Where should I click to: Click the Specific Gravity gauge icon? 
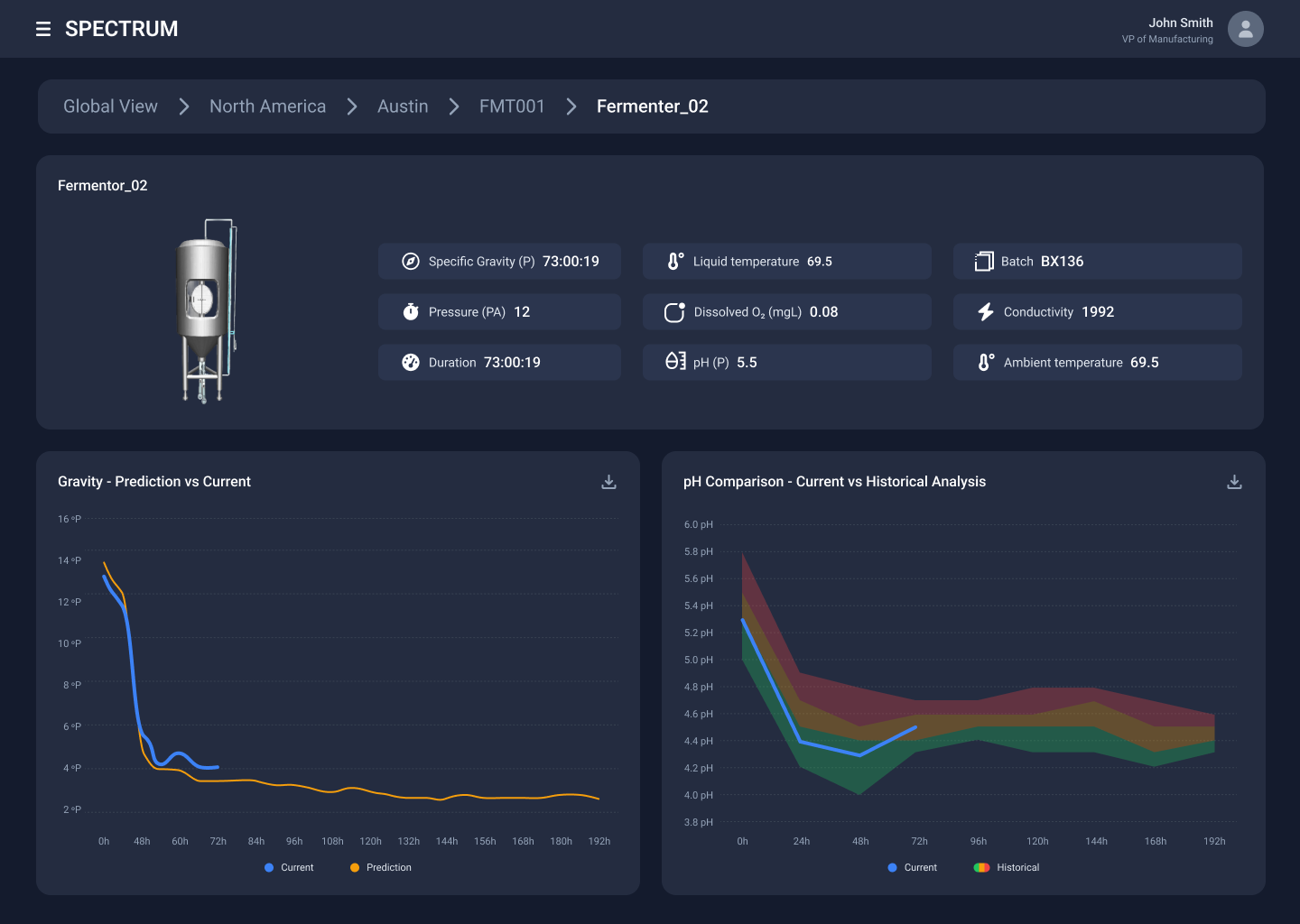point(411,261)
